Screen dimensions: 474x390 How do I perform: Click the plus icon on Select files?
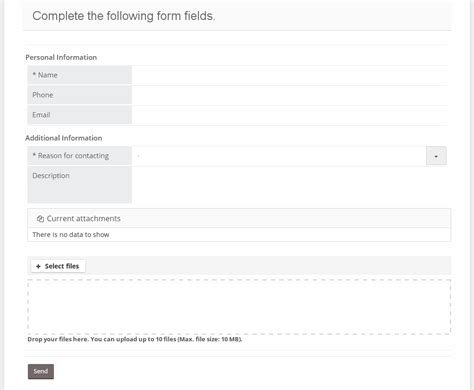[x=38, y=266]
